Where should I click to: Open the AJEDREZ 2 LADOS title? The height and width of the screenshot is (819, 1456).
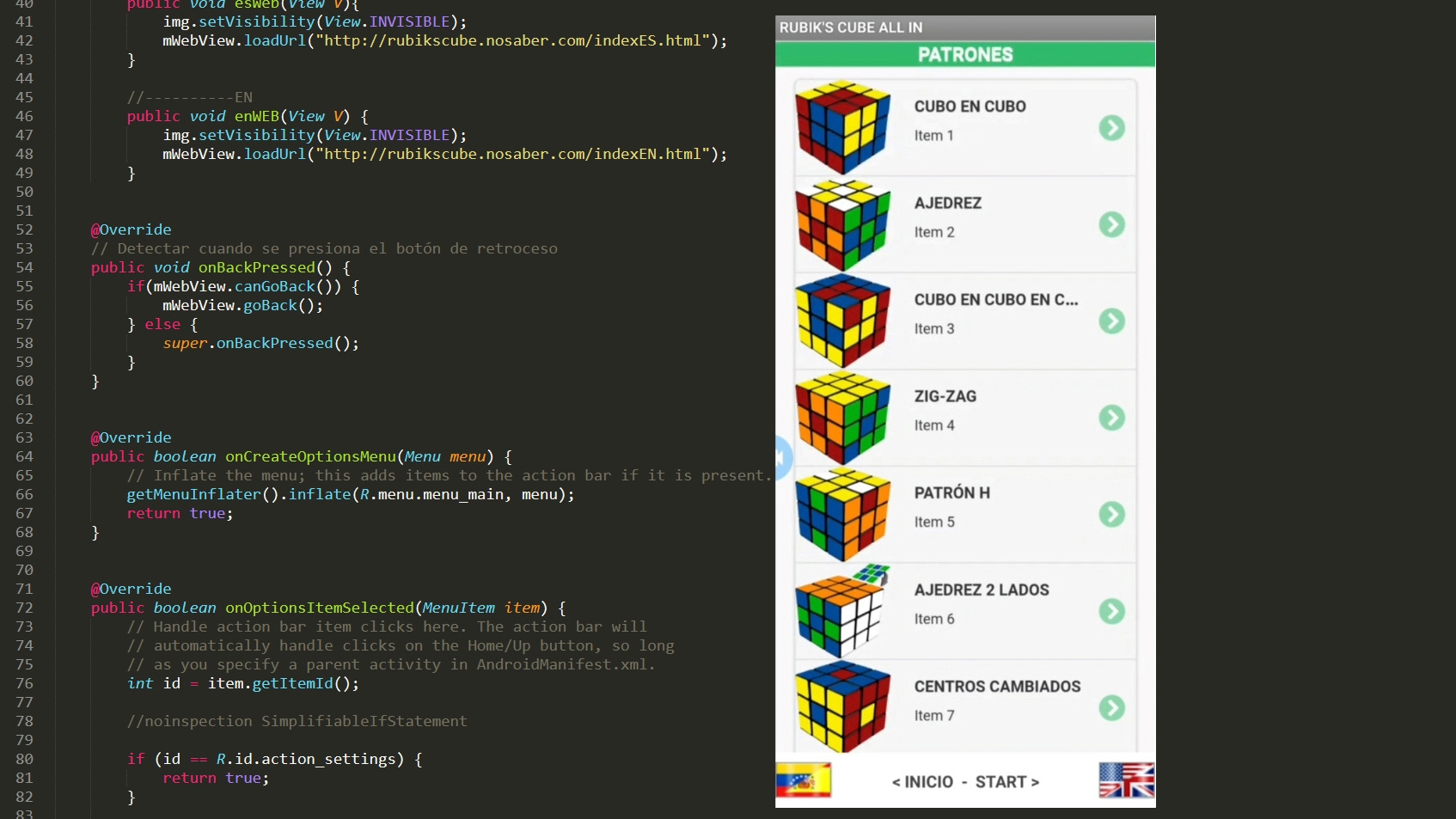(982, 590)
